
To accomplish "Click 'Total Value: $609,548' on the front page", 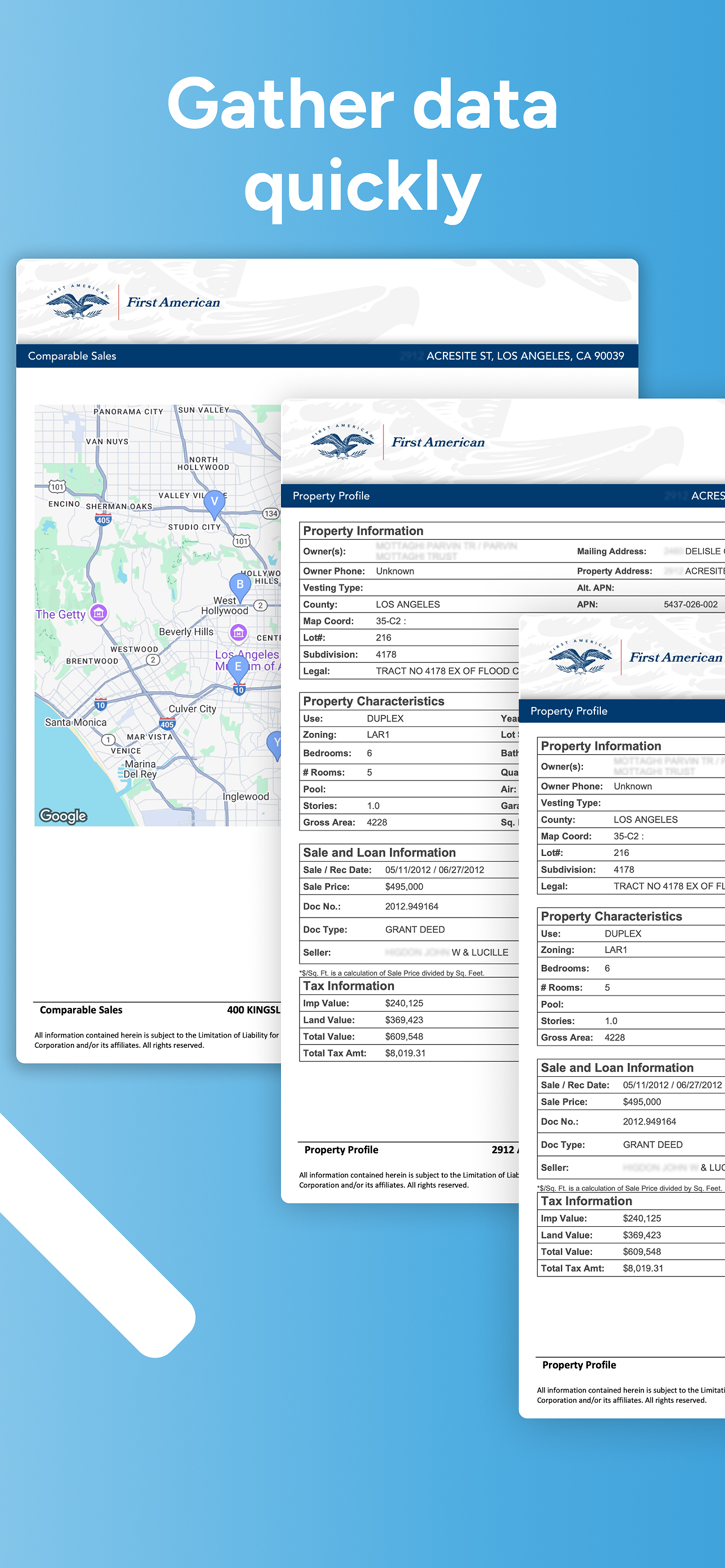I will 601,1251.
